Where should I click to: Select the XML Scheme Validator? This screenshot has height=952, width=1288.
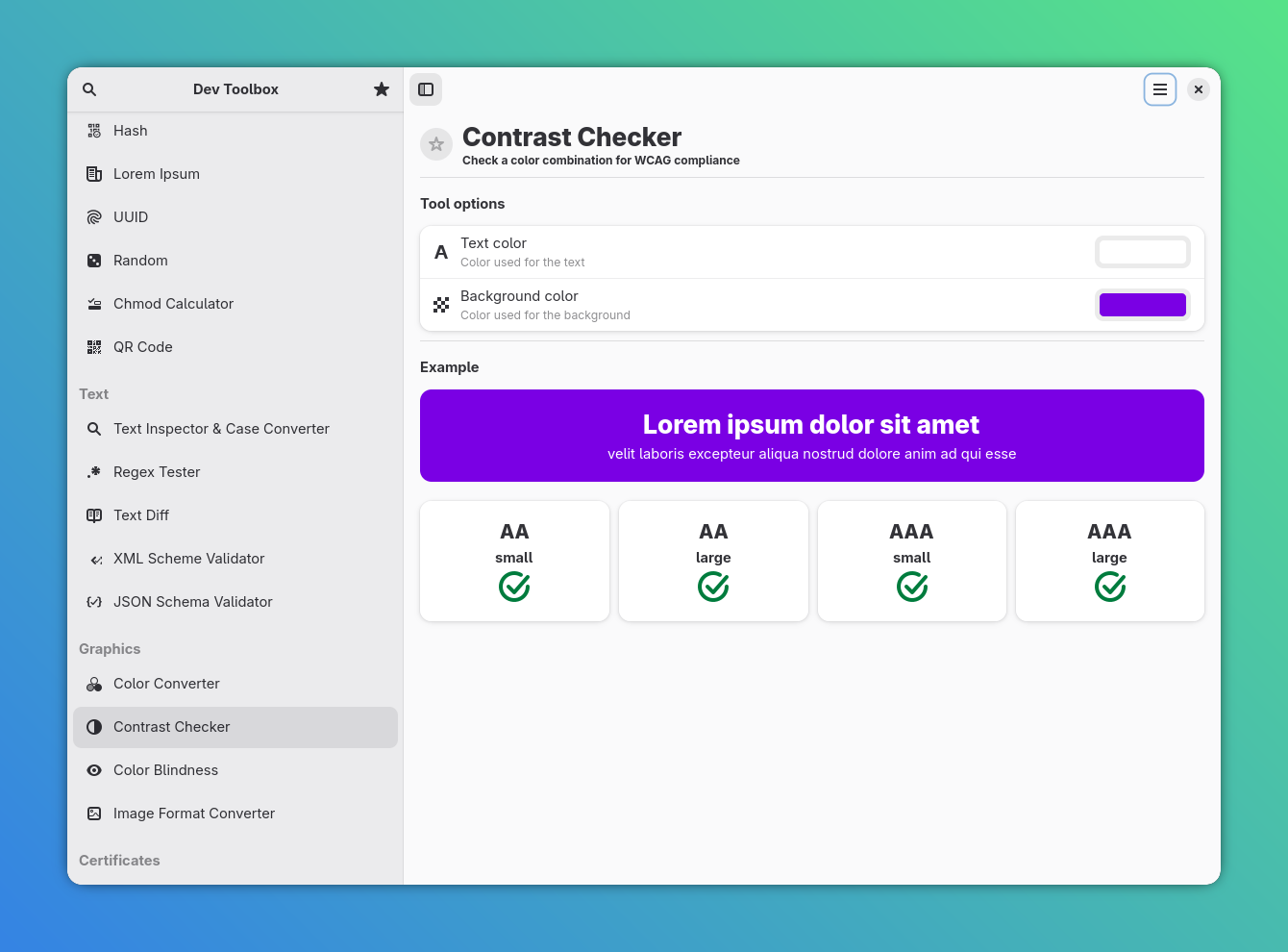click(188, 558)
